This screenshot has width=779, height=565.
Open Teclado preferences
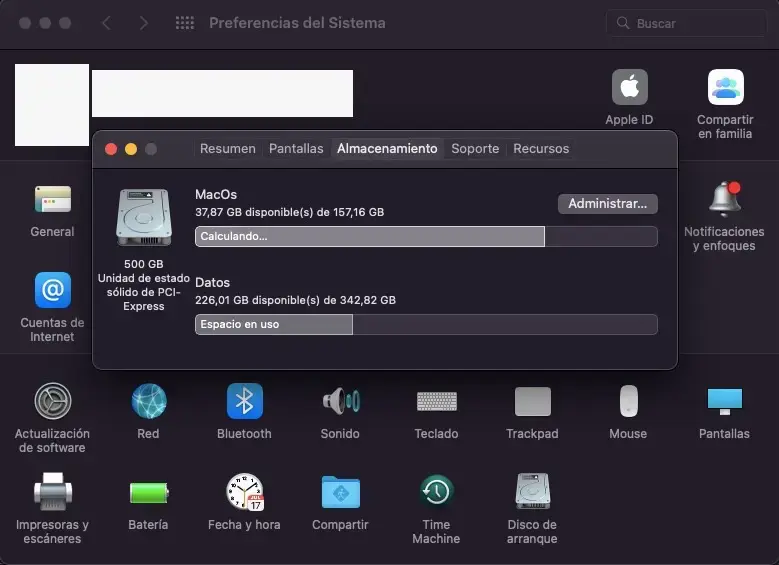437,402
